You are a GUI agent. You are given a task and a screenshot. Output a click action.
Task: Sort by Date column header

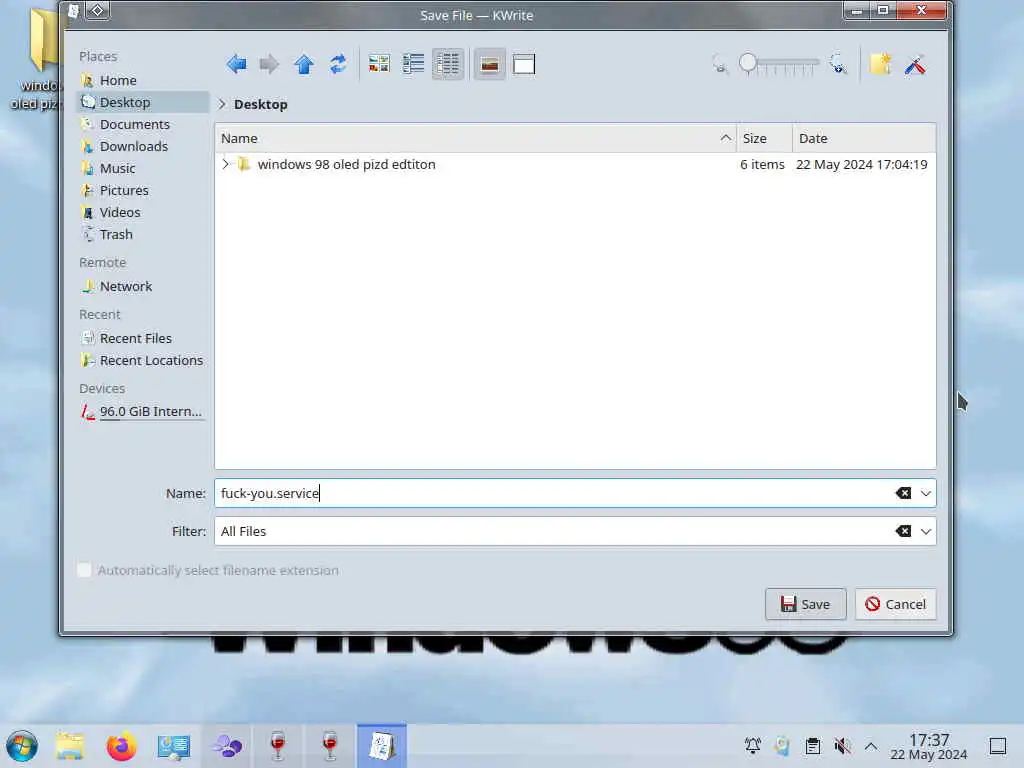click(864, 138)
